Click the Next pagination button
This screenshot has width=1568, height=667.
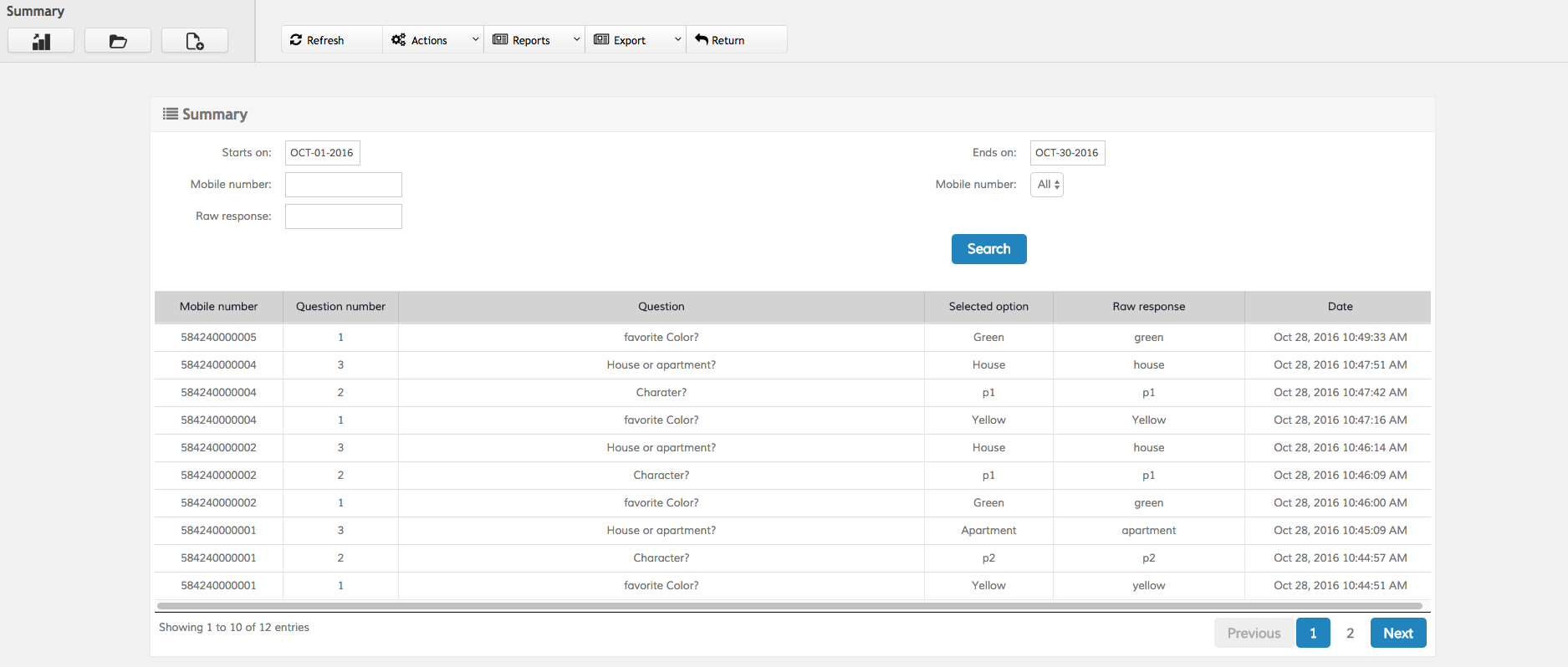point(1397,634)
